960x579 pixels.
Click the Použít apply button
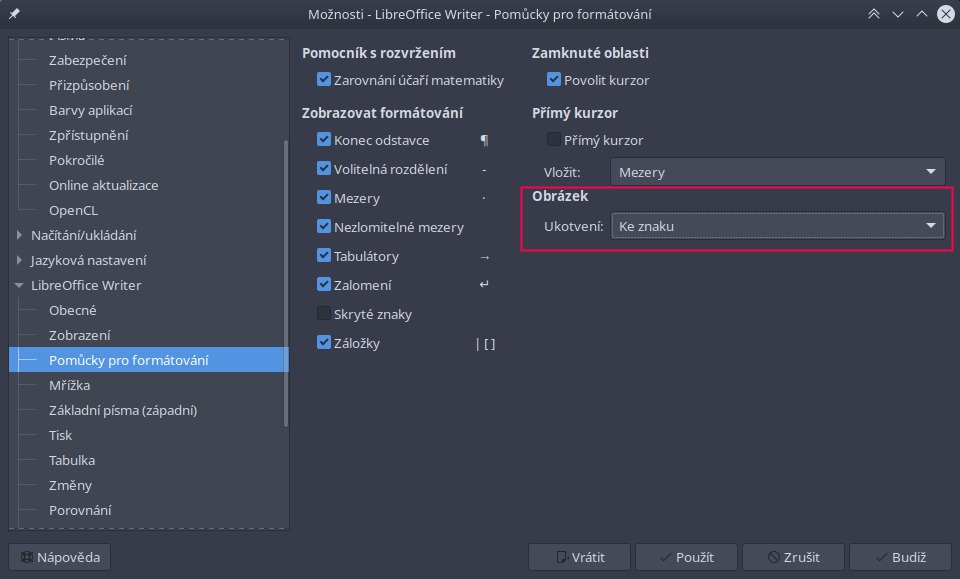tap(686, 557)
